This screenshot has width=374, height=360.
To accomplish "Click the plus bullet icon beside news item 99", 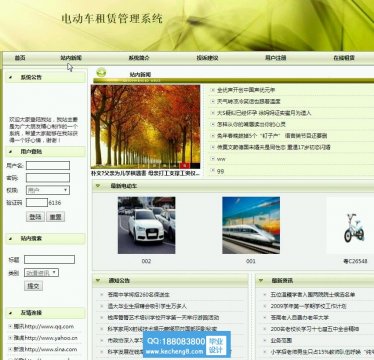I will click(212, 171).
